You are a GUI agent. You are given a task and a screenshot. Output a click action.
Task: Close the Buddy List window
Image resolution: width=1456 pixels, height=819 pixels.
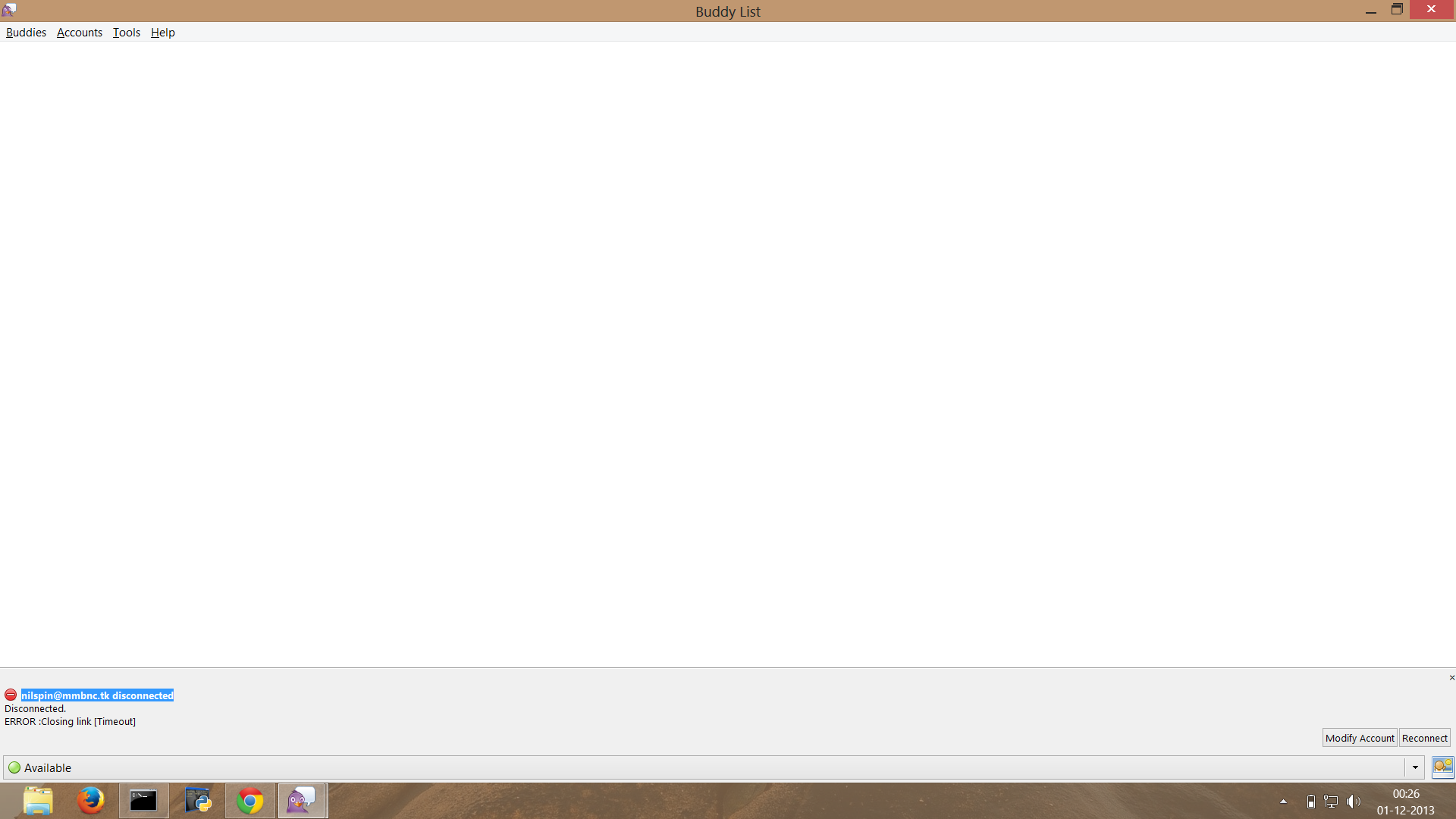coord(1431,9)
